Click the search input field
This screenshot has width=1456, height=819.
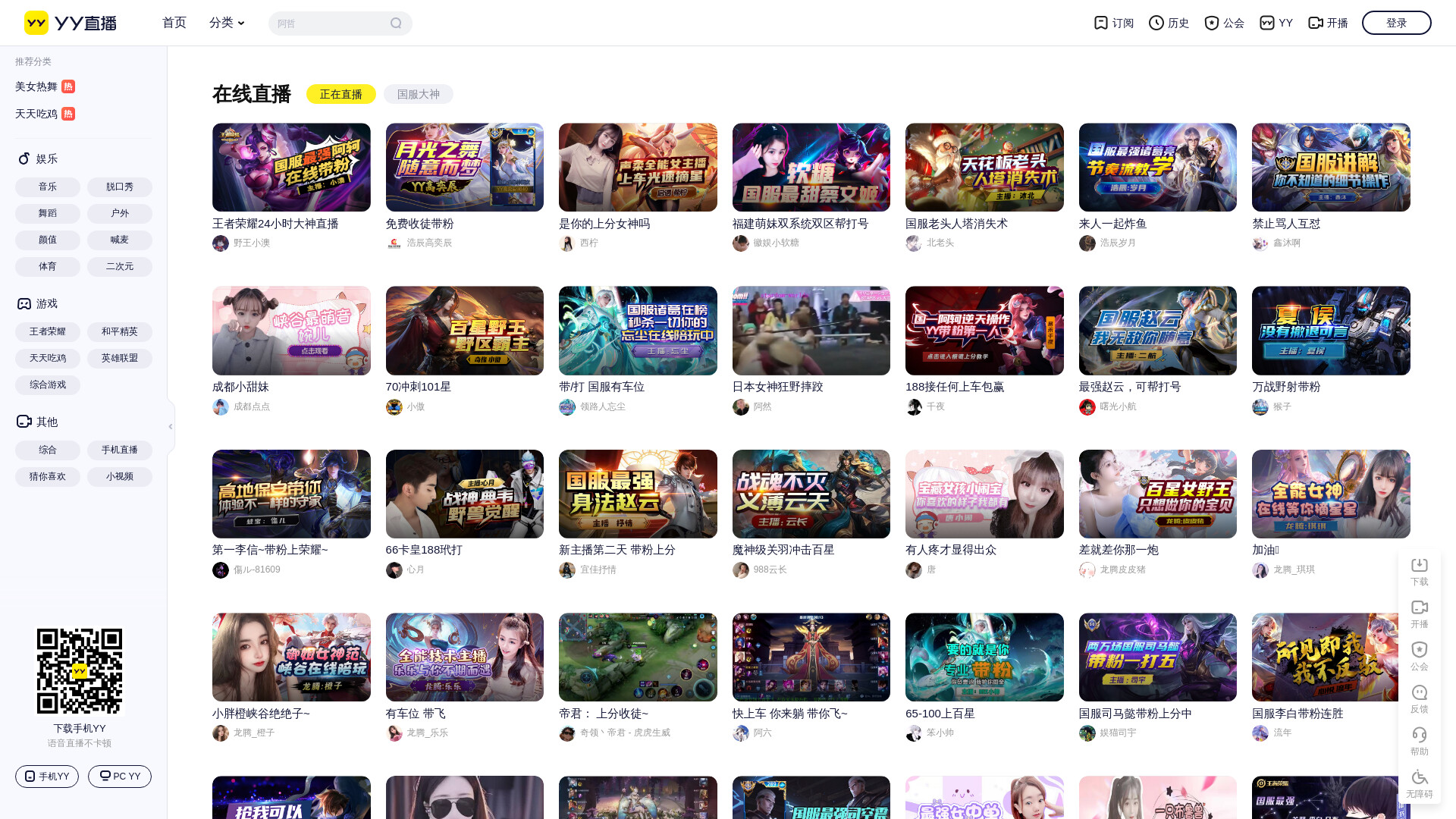pyautogui.click(x=330, y=24)
